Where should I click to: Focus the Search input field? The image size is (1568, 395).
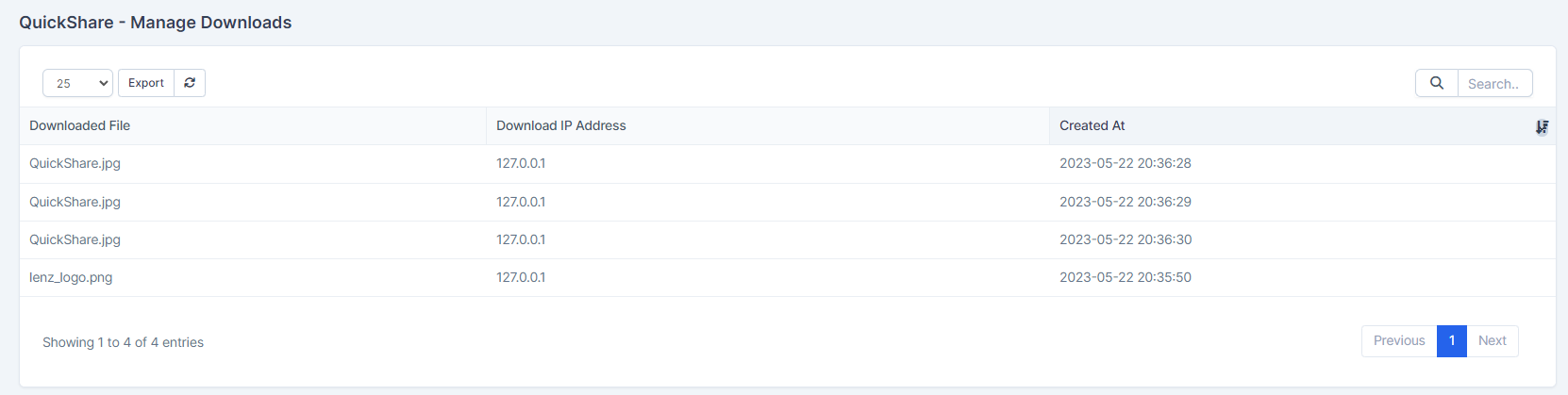[1494, 84]
